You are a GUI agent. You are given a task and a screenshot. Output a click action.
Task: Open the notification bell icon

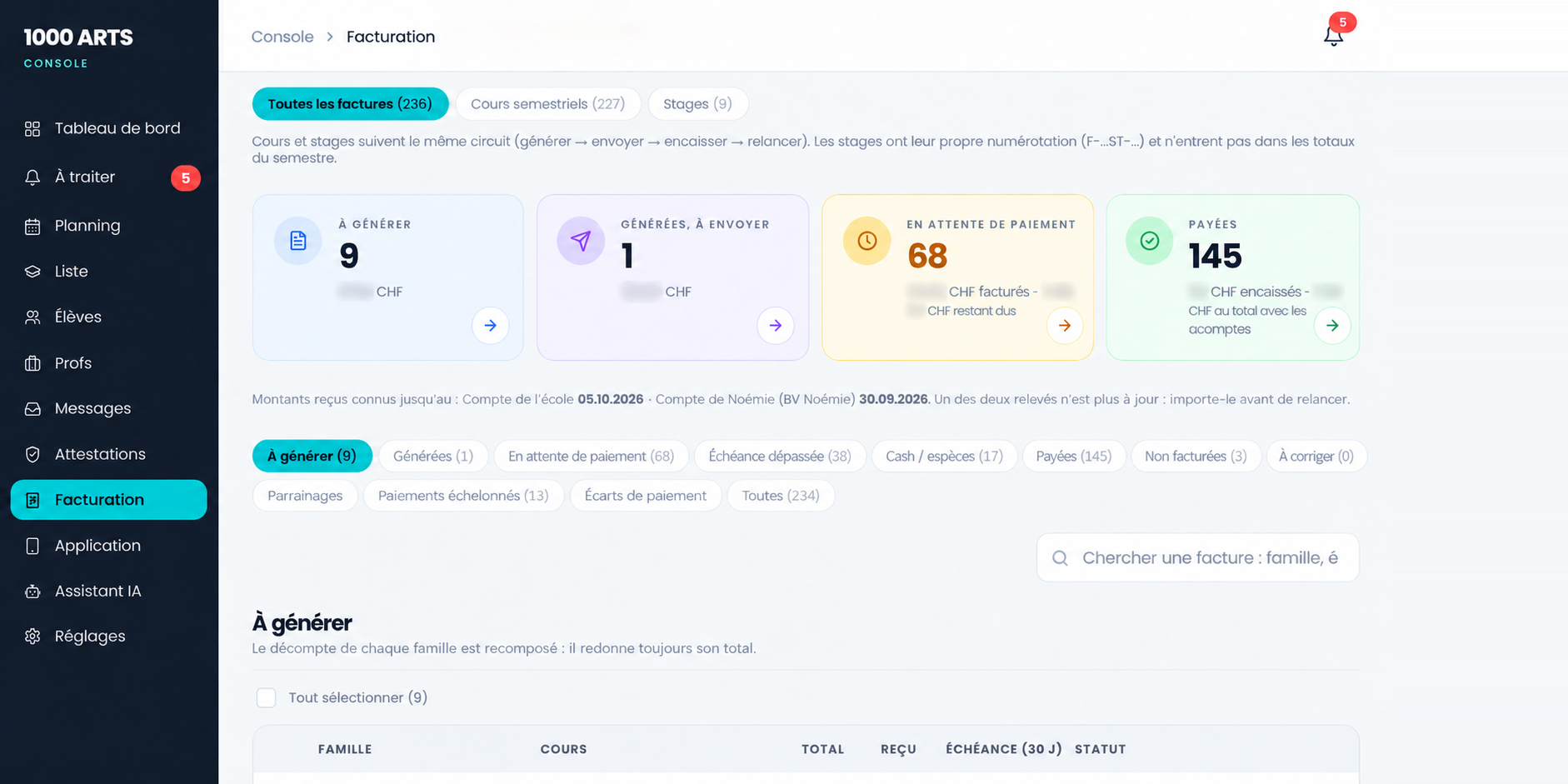click(1333, 36)
